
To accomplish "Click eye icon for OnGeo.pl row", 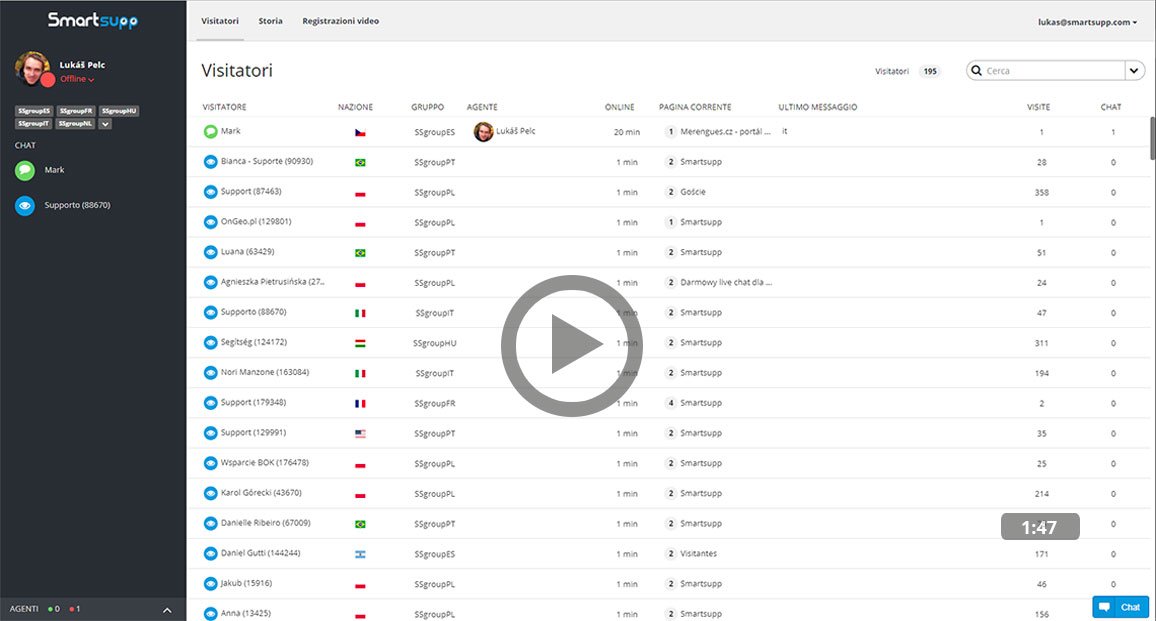I will click(x=210, y=222).
